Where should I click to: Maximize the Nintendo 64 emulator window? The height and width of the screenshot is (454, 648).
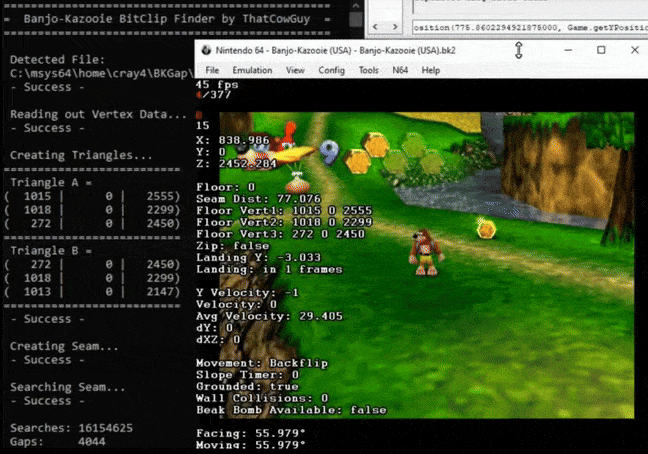tap(600, 49)
